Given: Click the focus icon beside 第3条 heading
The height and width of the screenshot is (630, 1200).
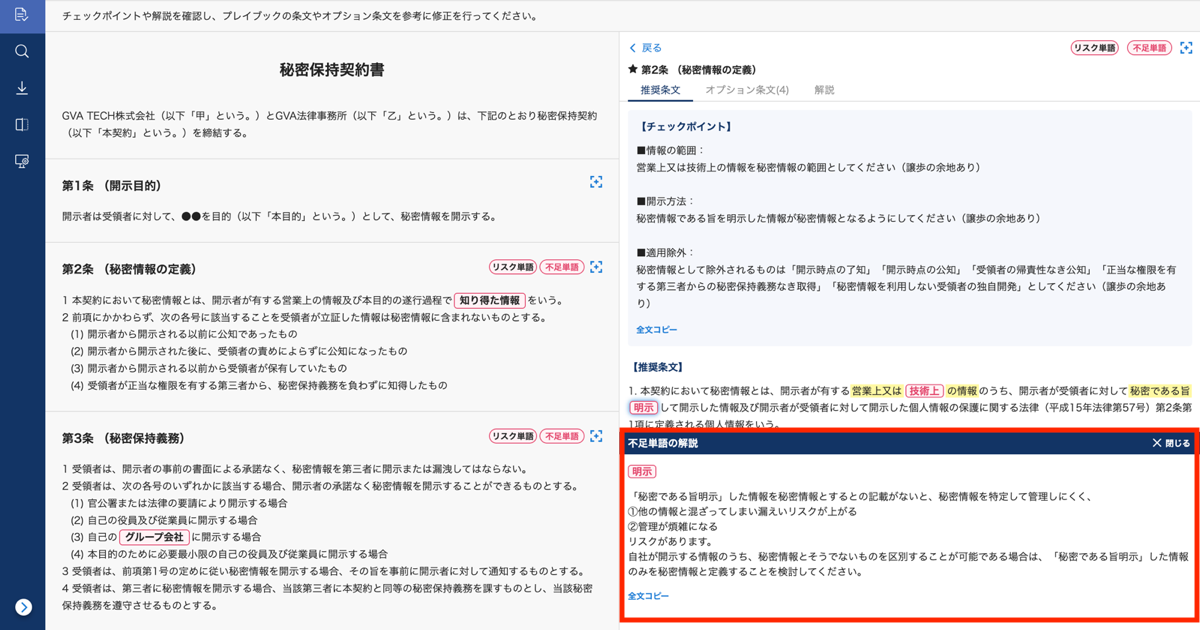Looking at the screenshot, I should pos(596,436).
